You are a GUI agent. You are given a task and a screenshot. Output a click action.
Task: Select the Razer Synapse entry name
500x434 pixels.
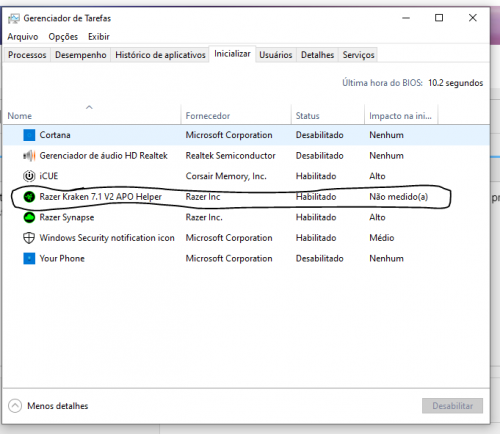click(x=67, y=217)
